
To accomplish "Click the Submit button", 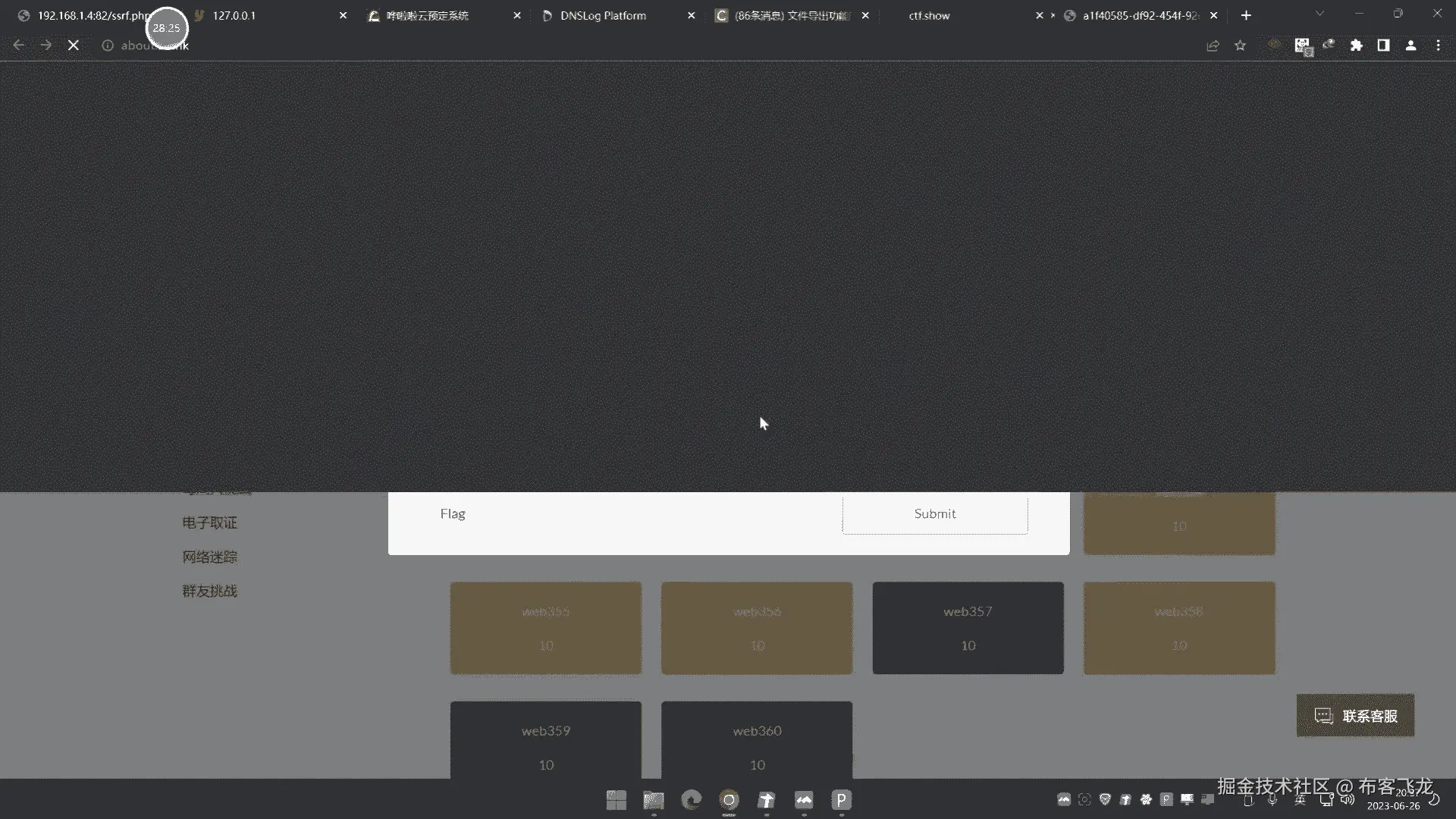I will coord(934,514).
